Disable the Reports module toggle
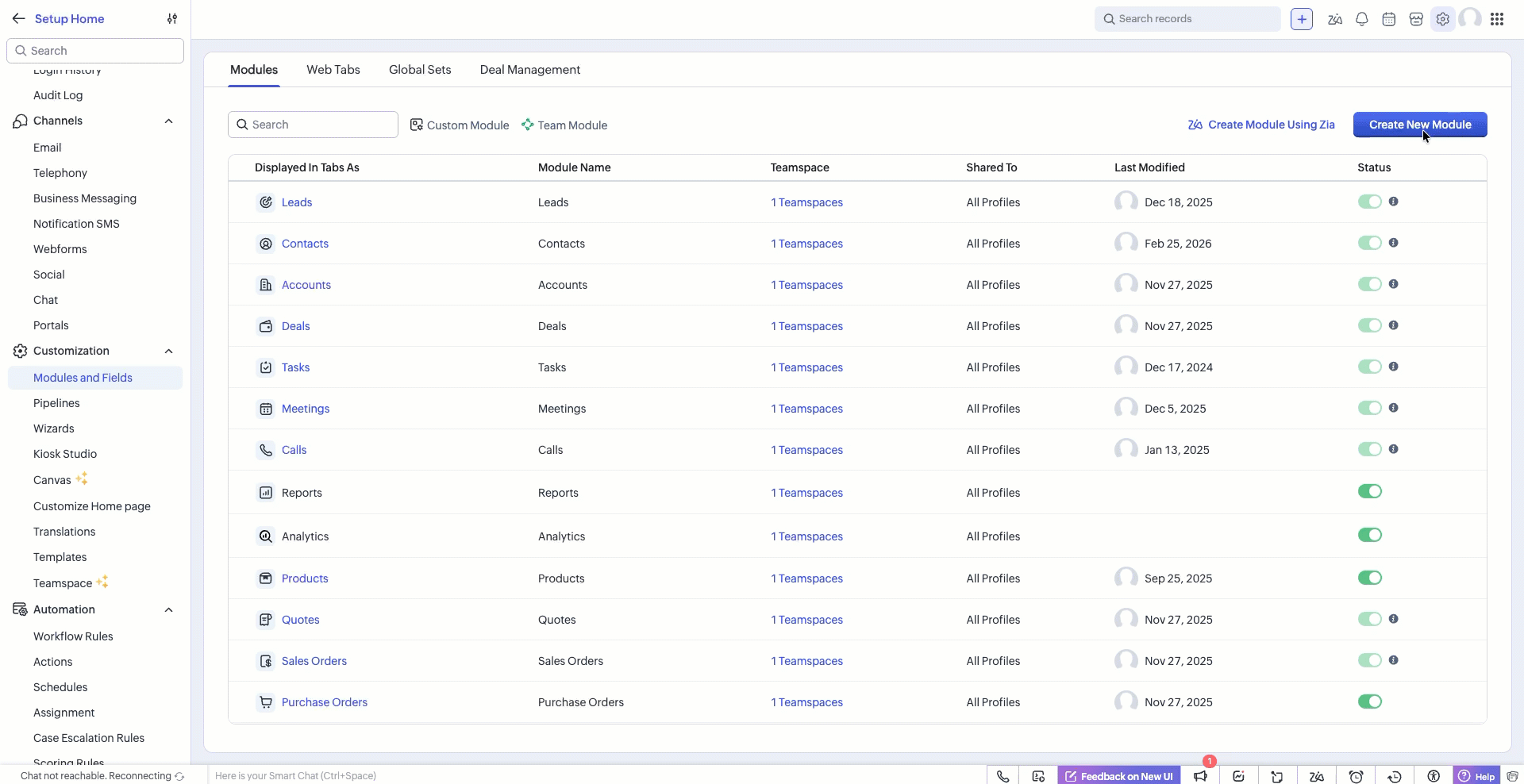This screenshot has height=784, width=1524. pos(1369,492)
